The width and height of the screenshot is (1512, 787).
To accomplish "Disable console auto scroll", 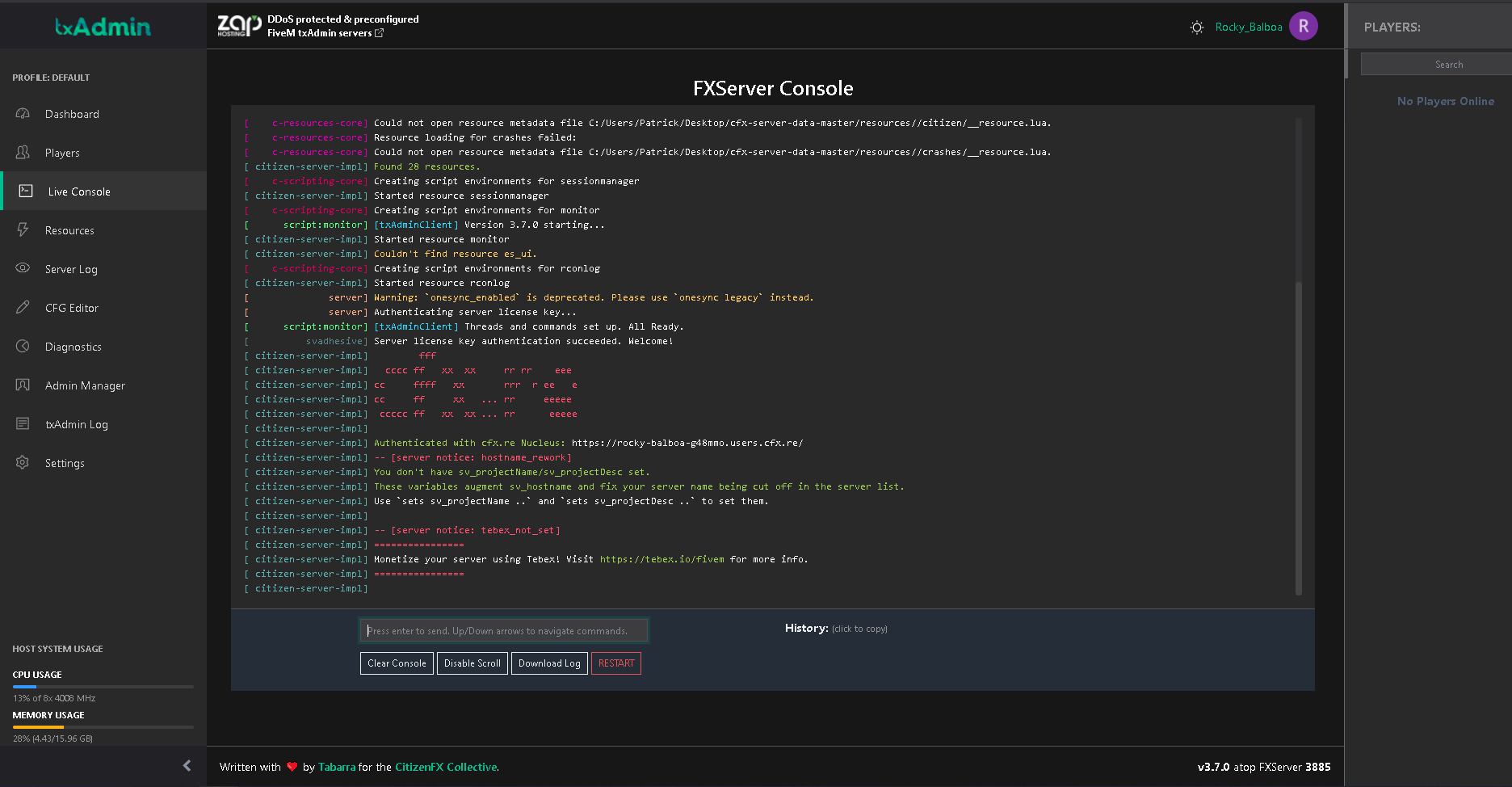I will [472, 663].
